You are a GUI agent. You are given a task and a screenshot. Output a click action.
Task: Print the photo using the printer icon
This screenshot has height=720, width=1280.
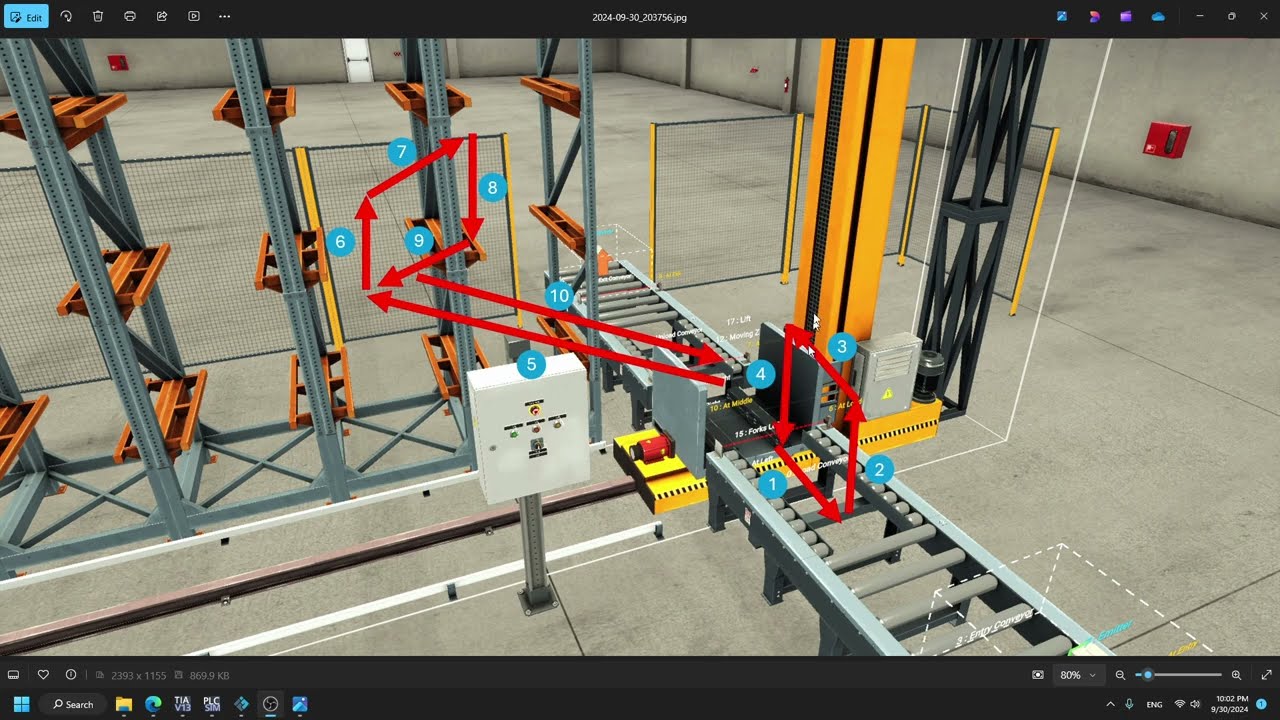click(130, 17)
